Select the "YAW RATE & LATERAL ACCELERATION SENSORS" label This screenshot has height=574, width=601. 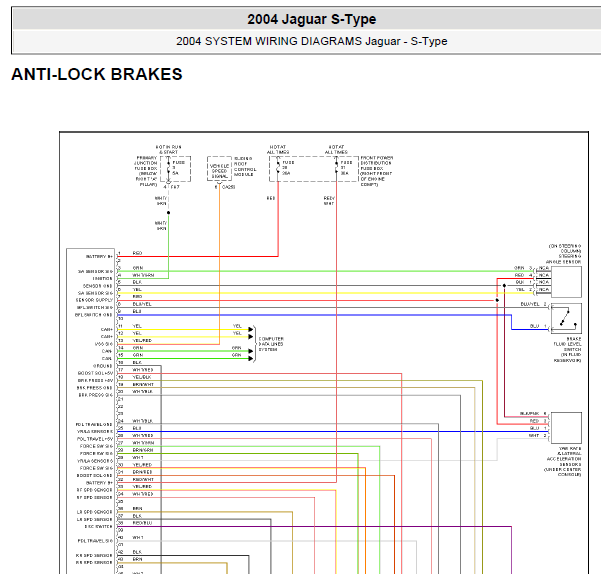click(x=563, y=461)
